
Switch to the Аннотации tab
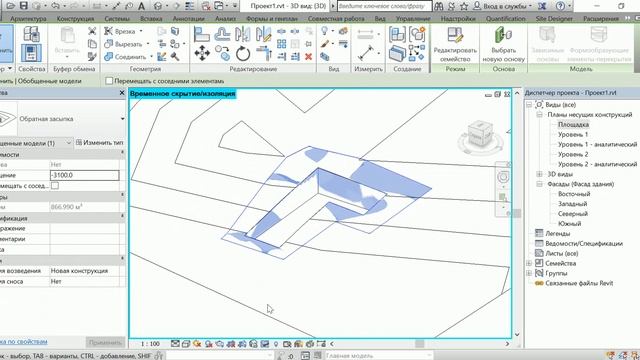point(188,18)
